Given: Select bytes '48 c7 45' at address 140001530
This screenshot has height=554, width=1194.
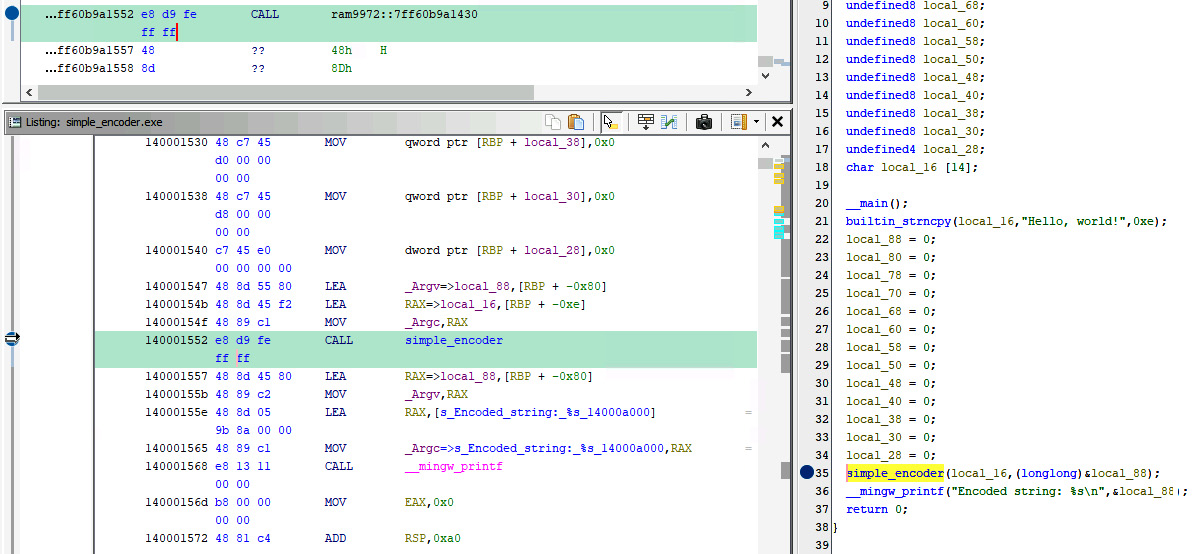Looking at the screenshot, I should 243,142.
